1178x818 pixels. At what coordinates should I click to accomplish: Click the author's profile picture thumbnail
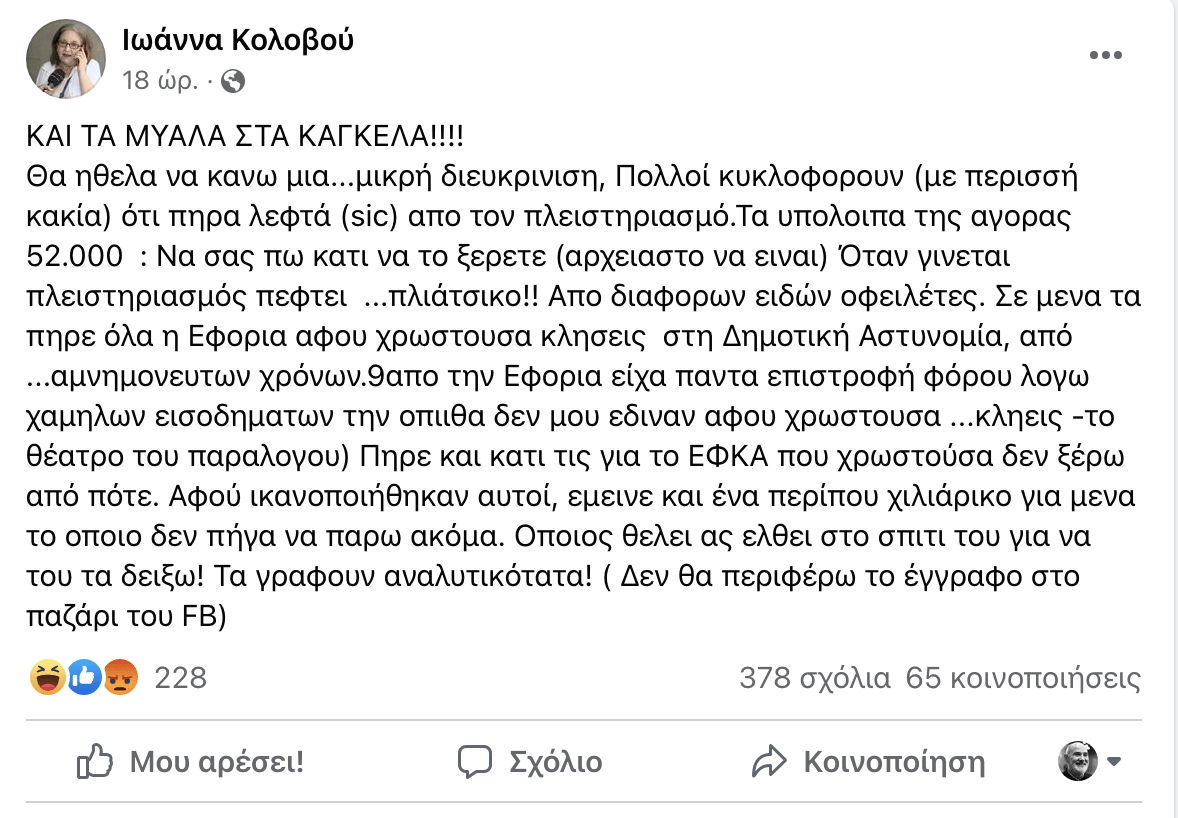(x=66, y=59)
